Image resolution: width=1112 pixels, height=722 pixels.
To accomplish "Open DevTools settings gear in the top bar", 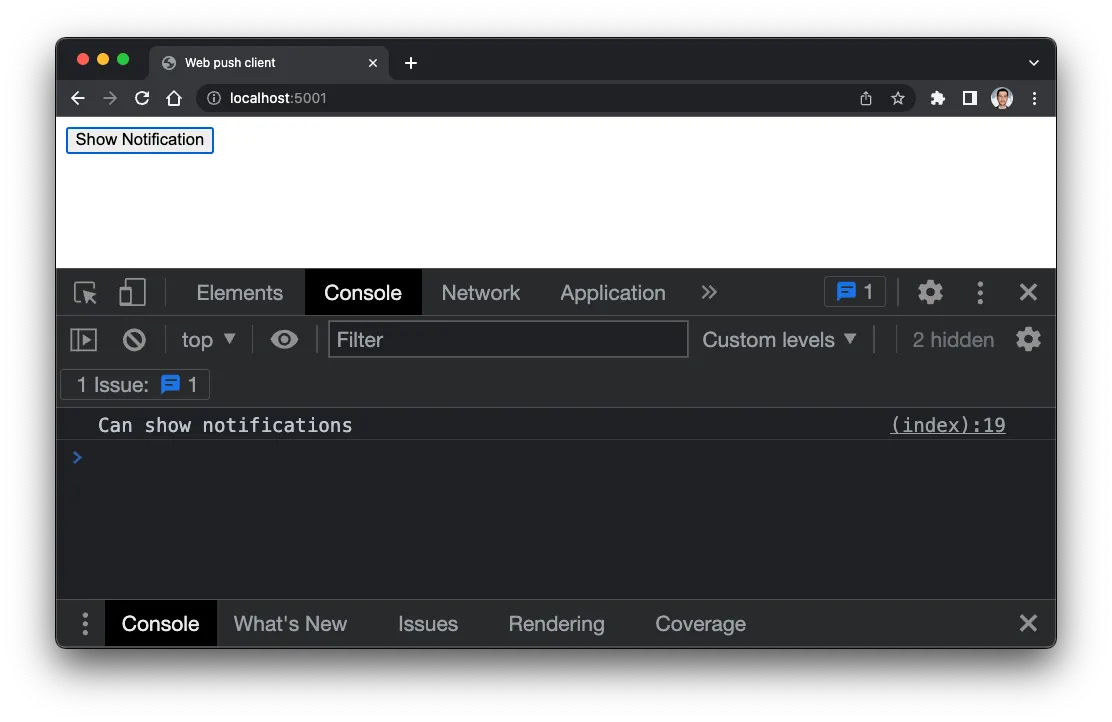I will pos(930,292).
